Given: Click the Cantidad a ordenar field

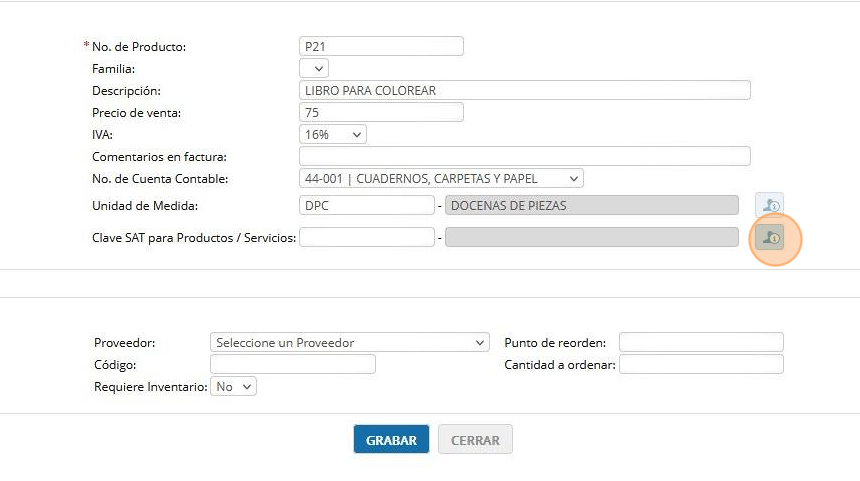Looking at the screenshot, I should point(701,364).
